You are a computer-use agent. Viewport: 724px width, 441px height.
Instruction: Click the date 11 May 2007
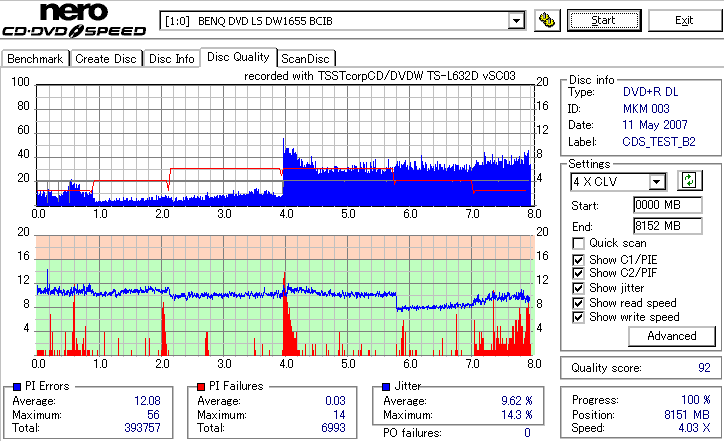click(x=655, y=125)
